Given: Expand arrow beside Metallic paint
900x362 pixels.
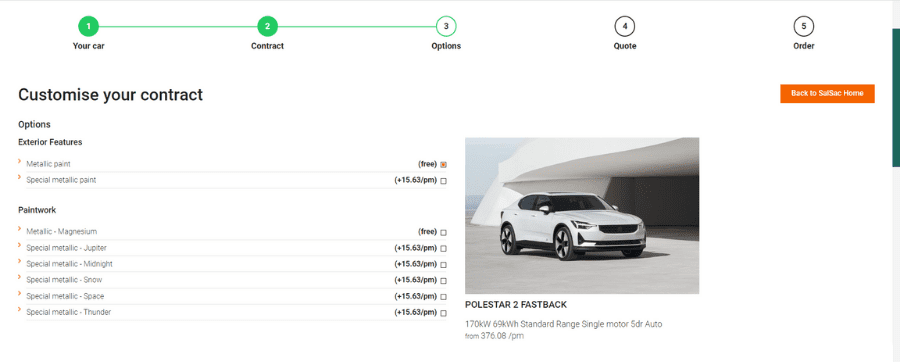Looking at the screenshot, I should pyautogui.click(x=20, y=161).
